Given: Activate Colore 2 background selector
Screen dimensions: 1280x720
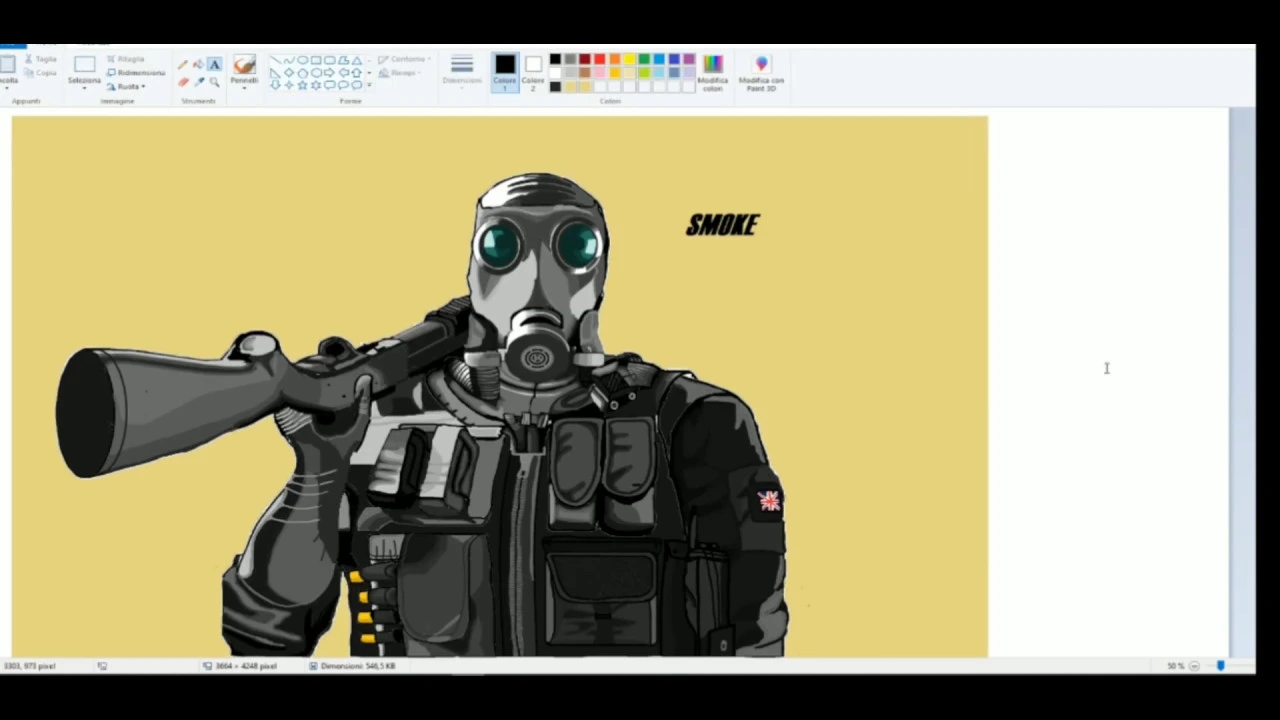Looking at the screenshot, I should [x=533, y=73].
